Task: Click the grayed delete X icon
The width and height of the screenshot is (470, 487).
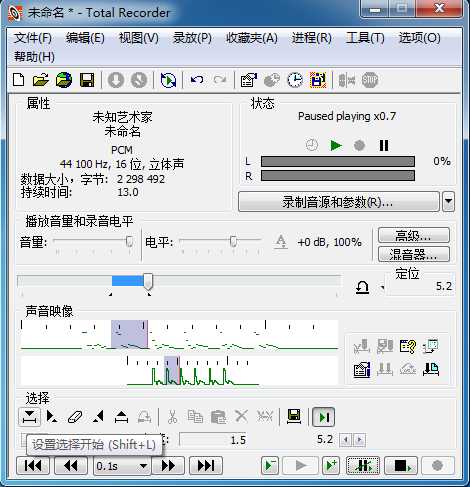Action: coord(241,417)
